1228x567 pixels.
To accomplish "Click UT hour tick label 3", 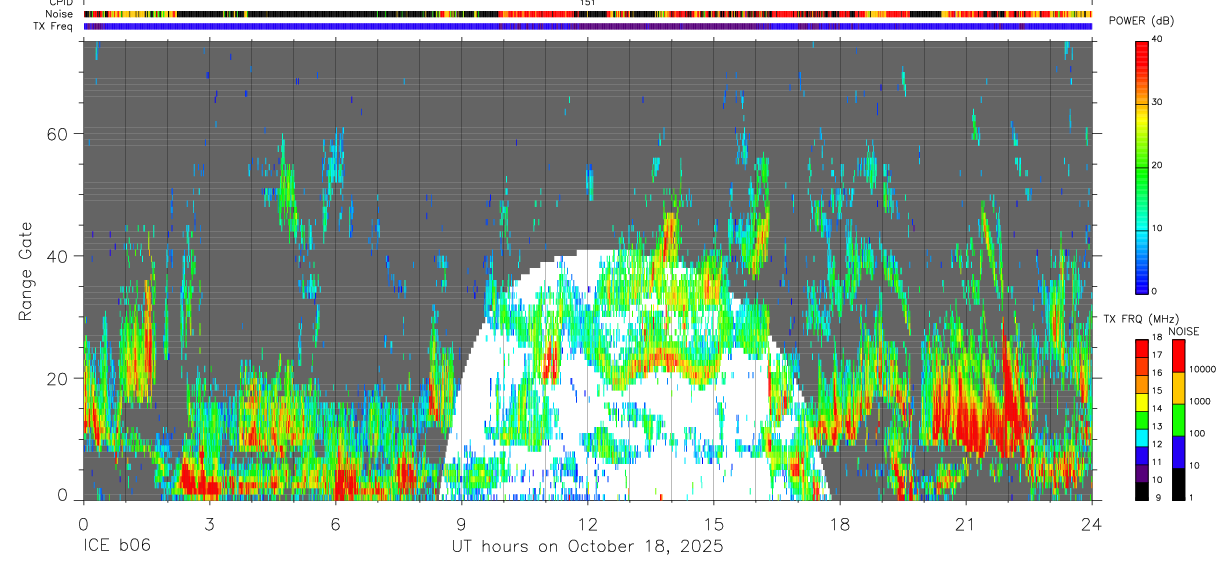I will (x=210, y=523).
